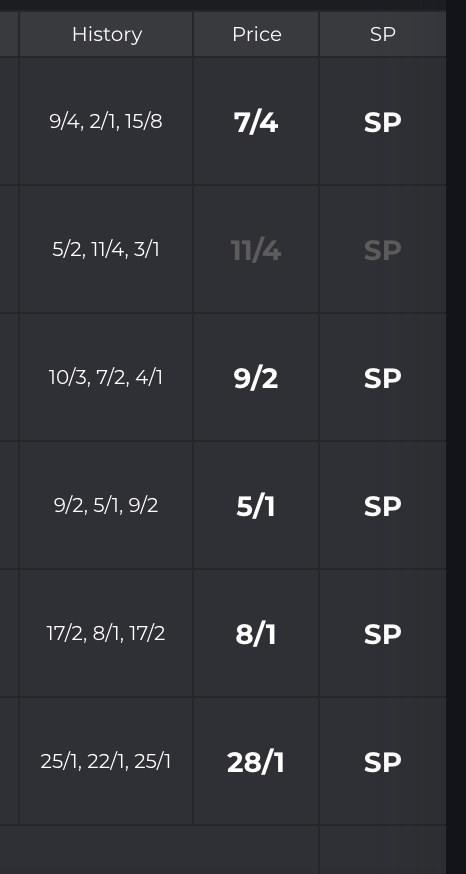Select the 7/4 price button
The width and height of the screenshot is (466, 874).
click(256, 121)
